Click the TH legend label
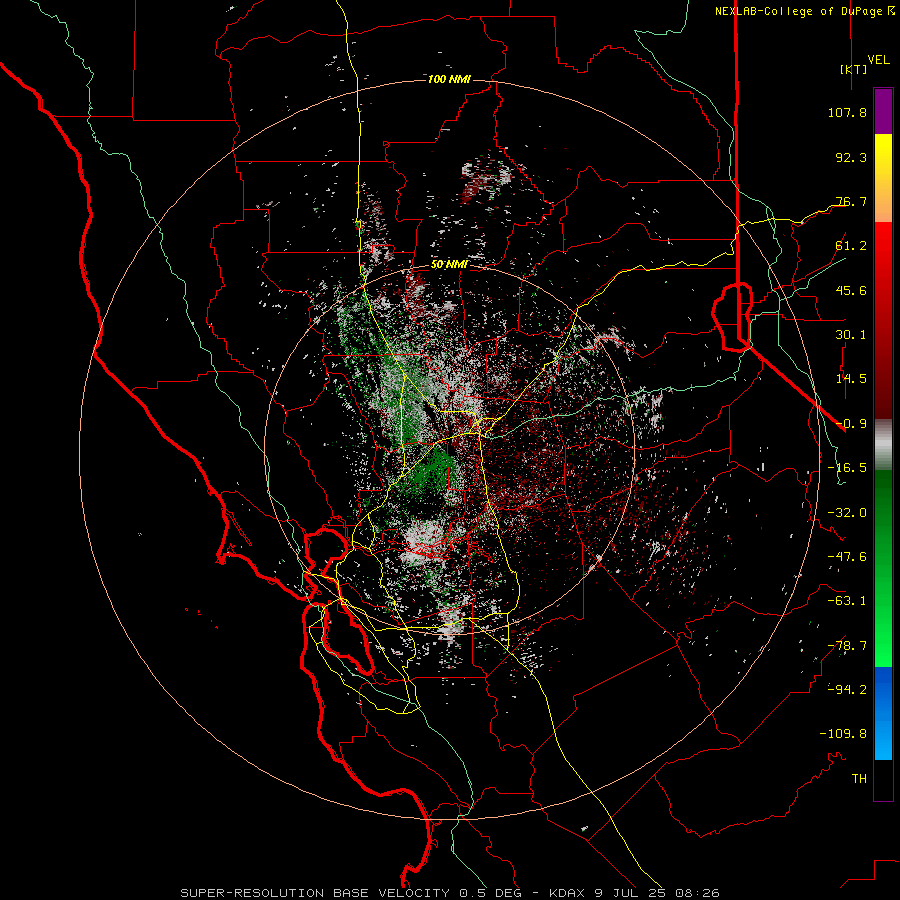 [x=859, y=779]
